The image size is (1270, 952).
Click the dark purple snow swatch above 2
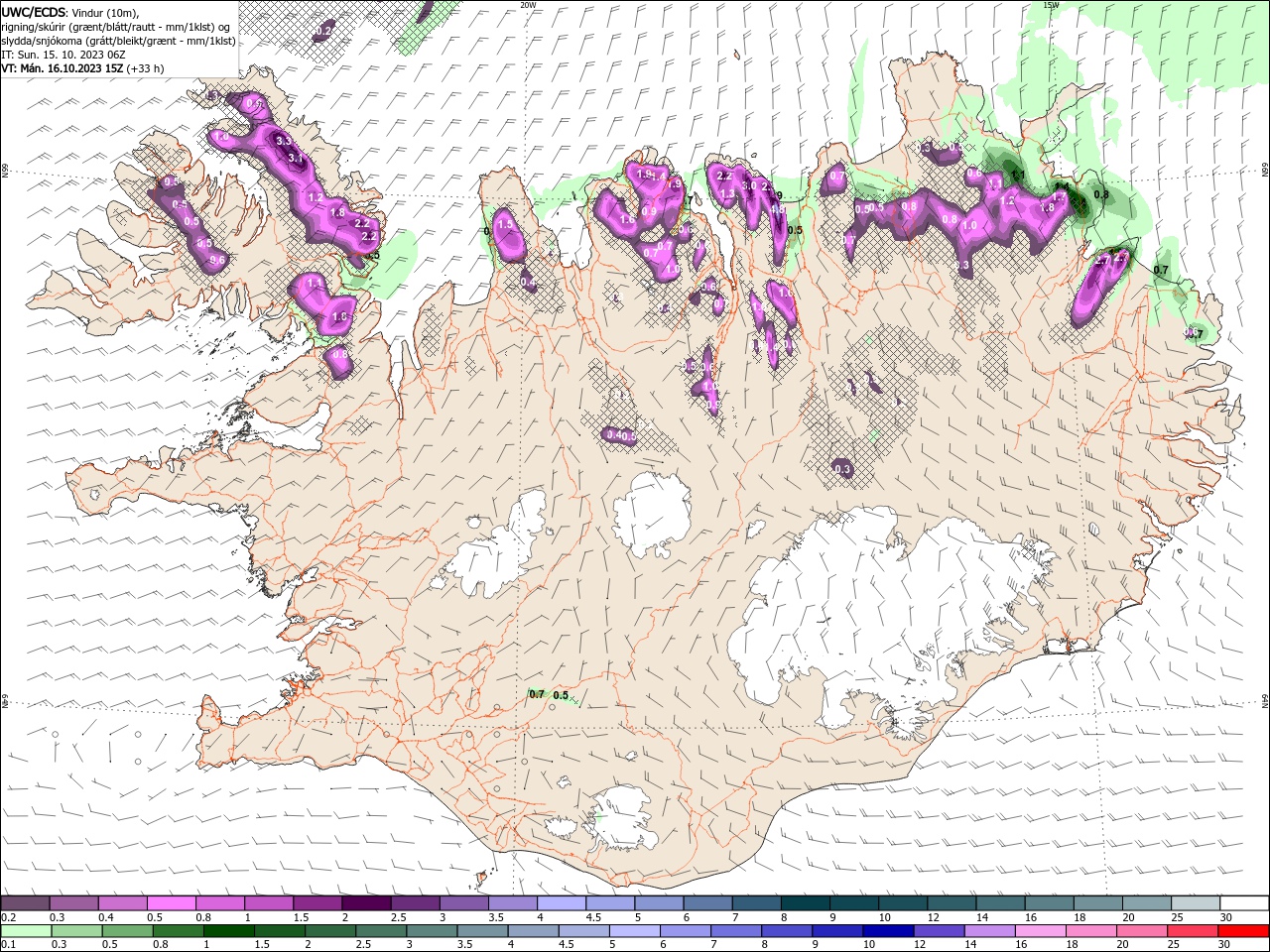pos(366,903)
